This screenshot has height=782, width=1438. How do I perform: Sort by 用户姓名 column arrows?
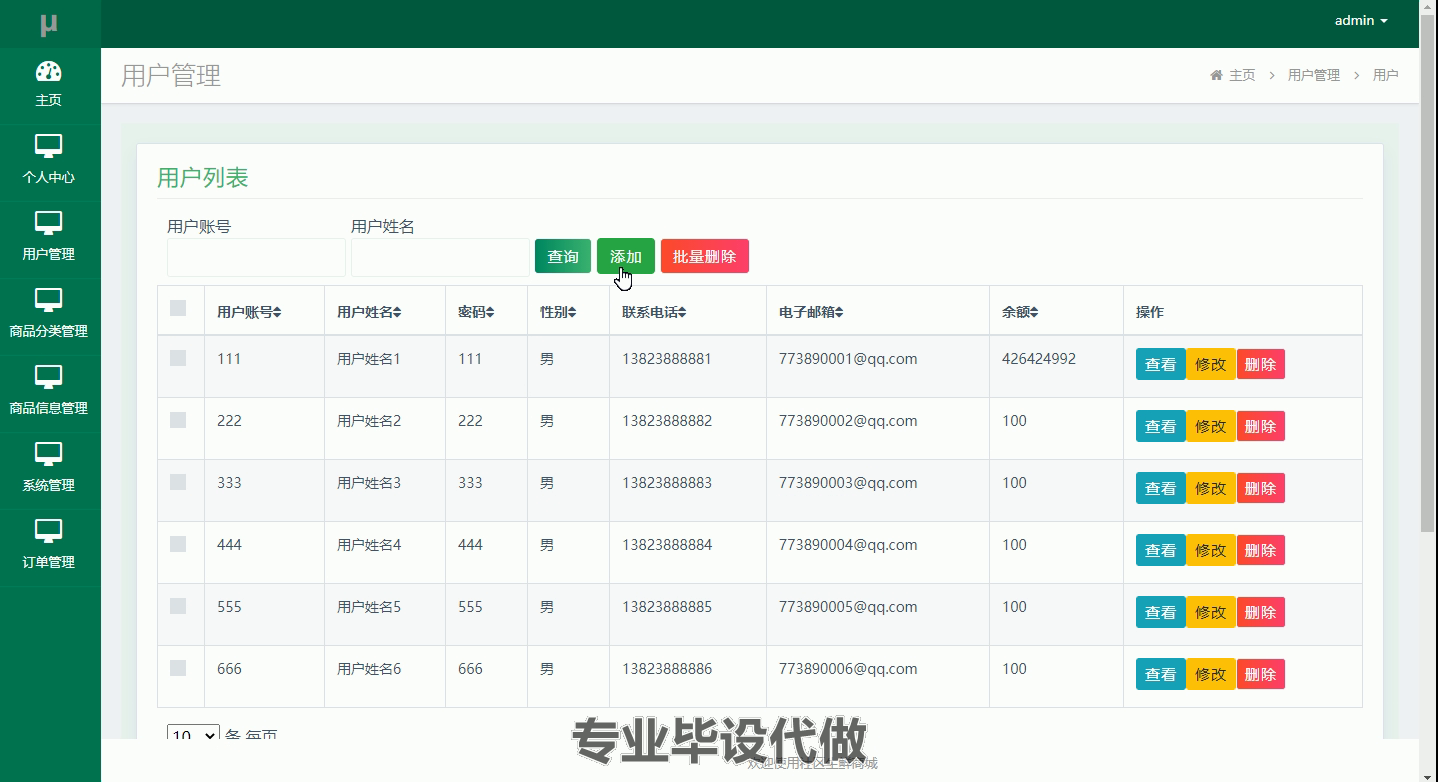tap(397, 312)
